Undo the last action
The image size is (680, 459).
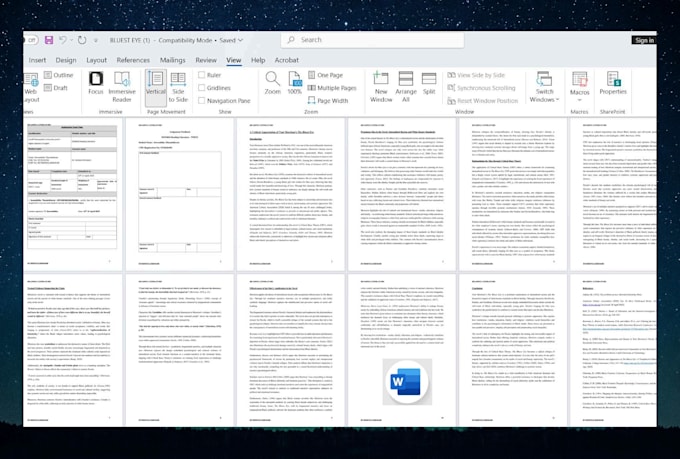(x=63, y=40)
